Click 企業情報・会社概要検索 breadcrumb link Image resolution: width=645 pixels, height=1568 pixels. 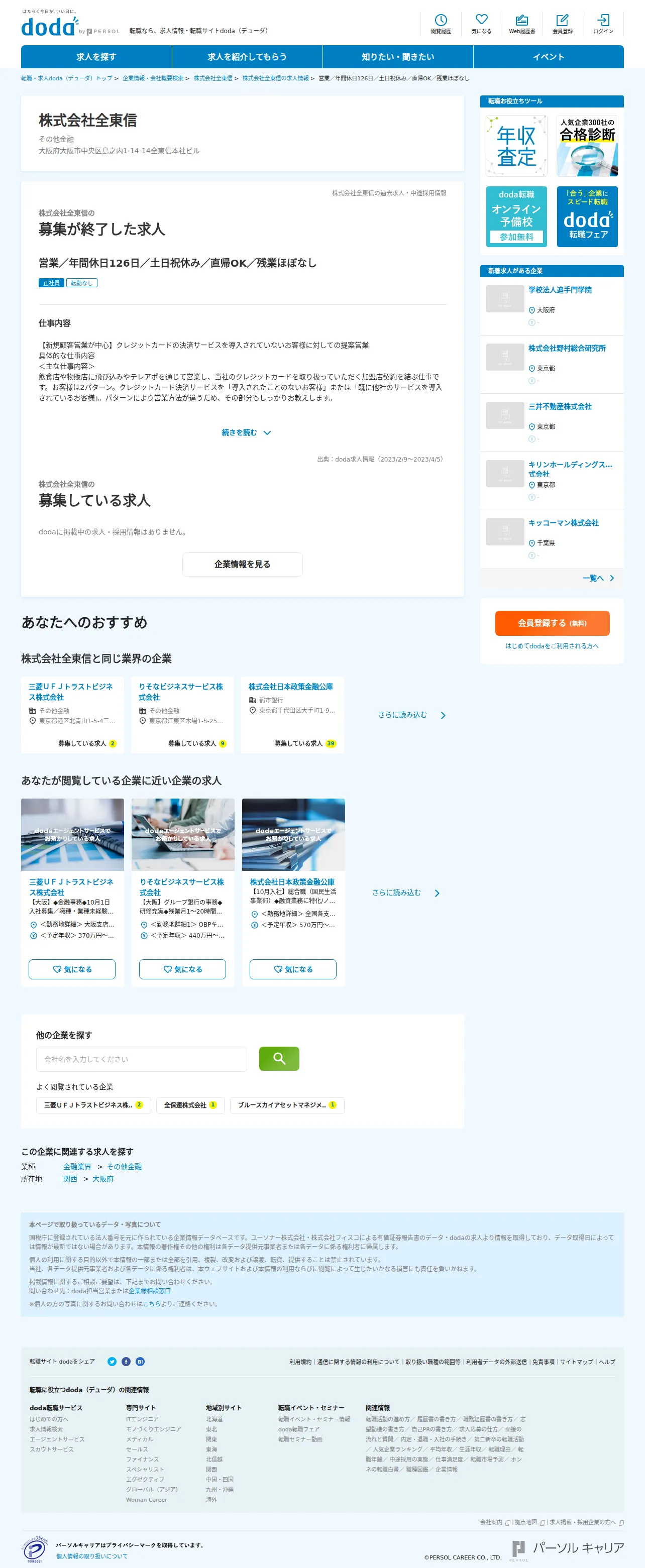click(153, 78)
